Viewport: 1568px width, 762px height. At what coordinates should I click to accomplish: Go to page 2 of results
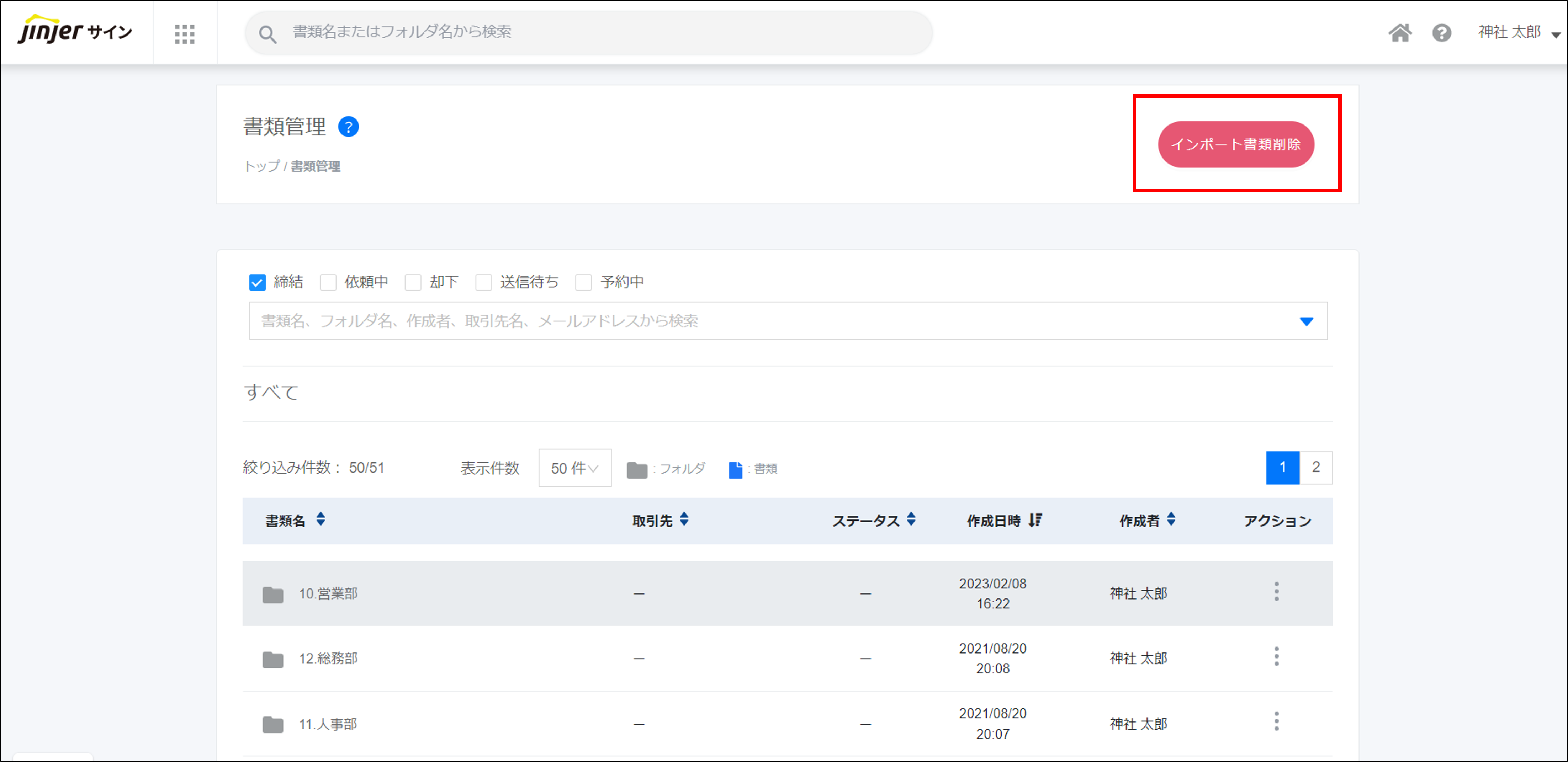[x=1315, y=468]
